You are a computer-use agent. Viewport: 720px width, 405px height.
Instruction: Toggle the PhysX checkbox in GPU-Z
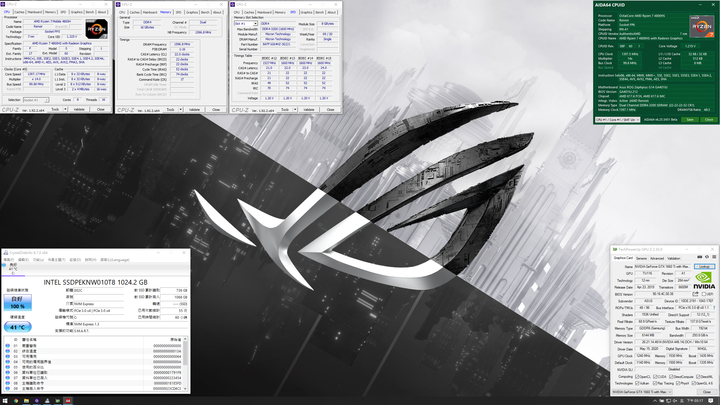click(x=678, y=383)
